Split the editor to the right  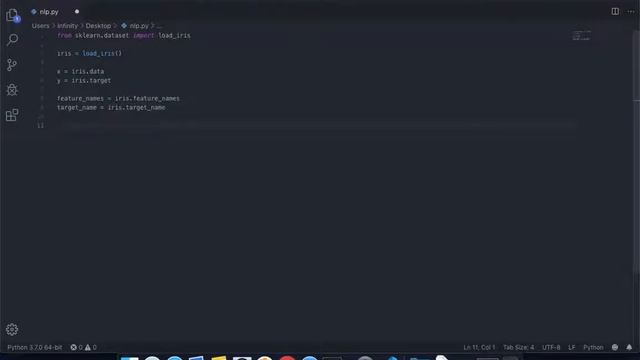tap(615, 11)
